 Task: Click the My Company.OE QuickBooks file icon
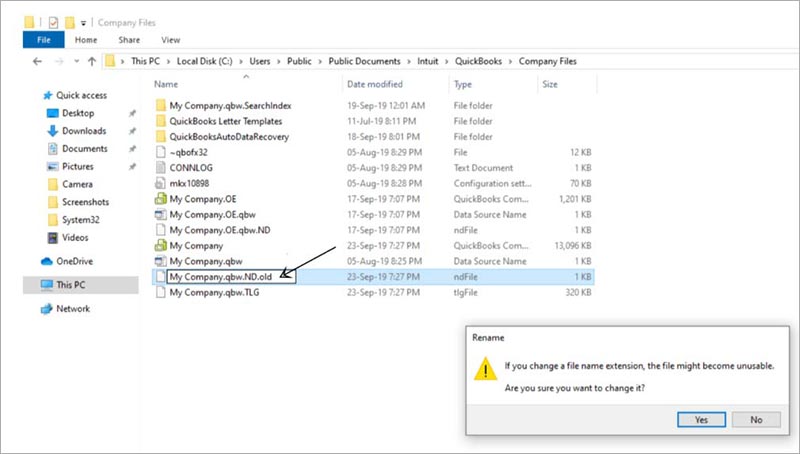pos(161,199)
